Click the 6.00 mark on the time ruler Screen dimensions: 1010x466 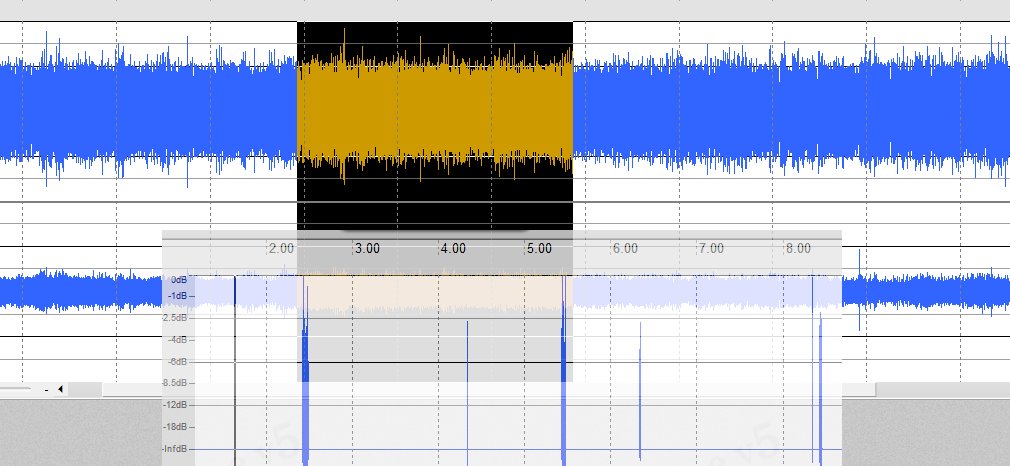tap(625, 248)
